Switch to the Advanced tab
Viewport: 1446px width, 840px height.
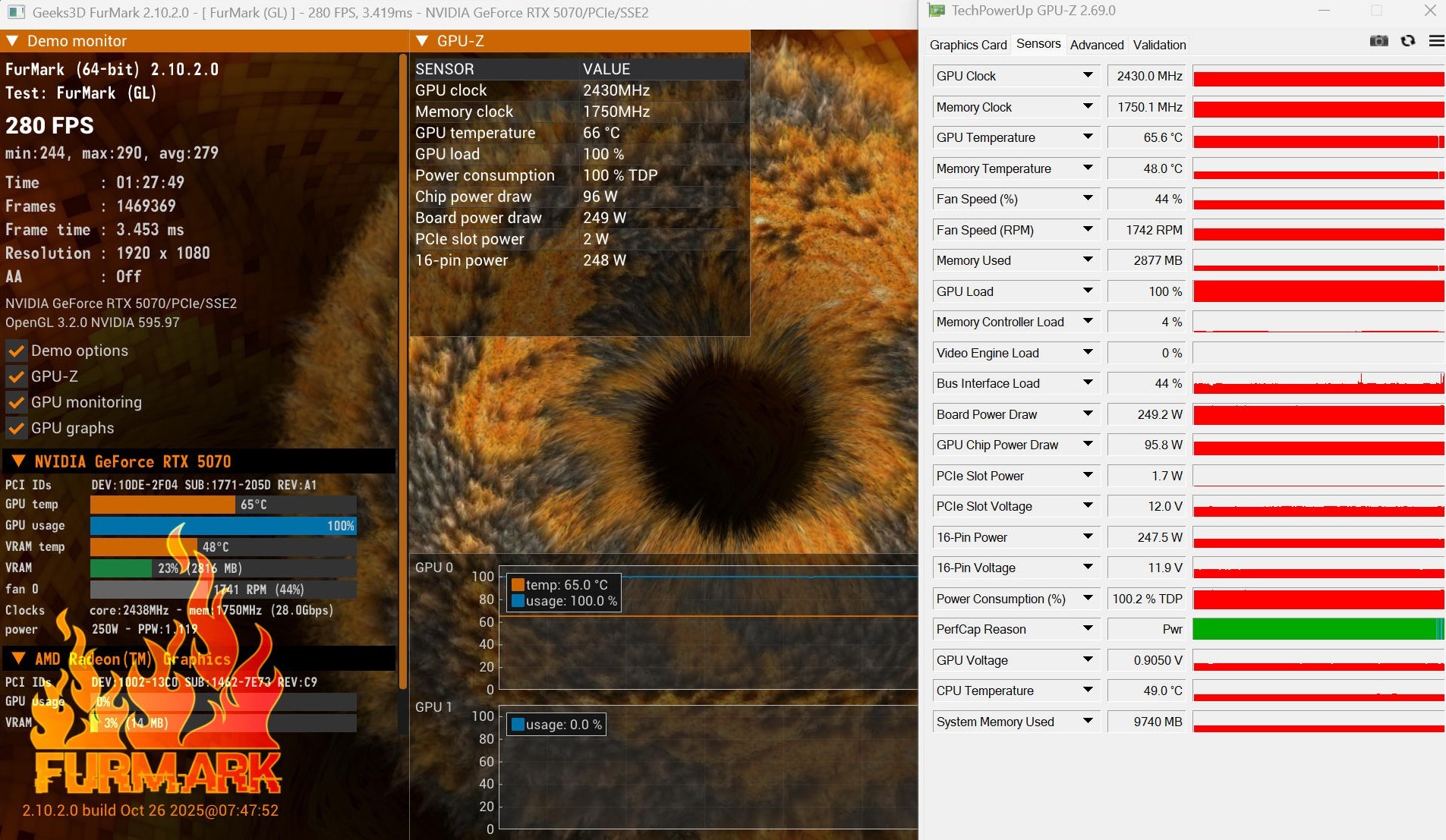tap(1097, 45)
